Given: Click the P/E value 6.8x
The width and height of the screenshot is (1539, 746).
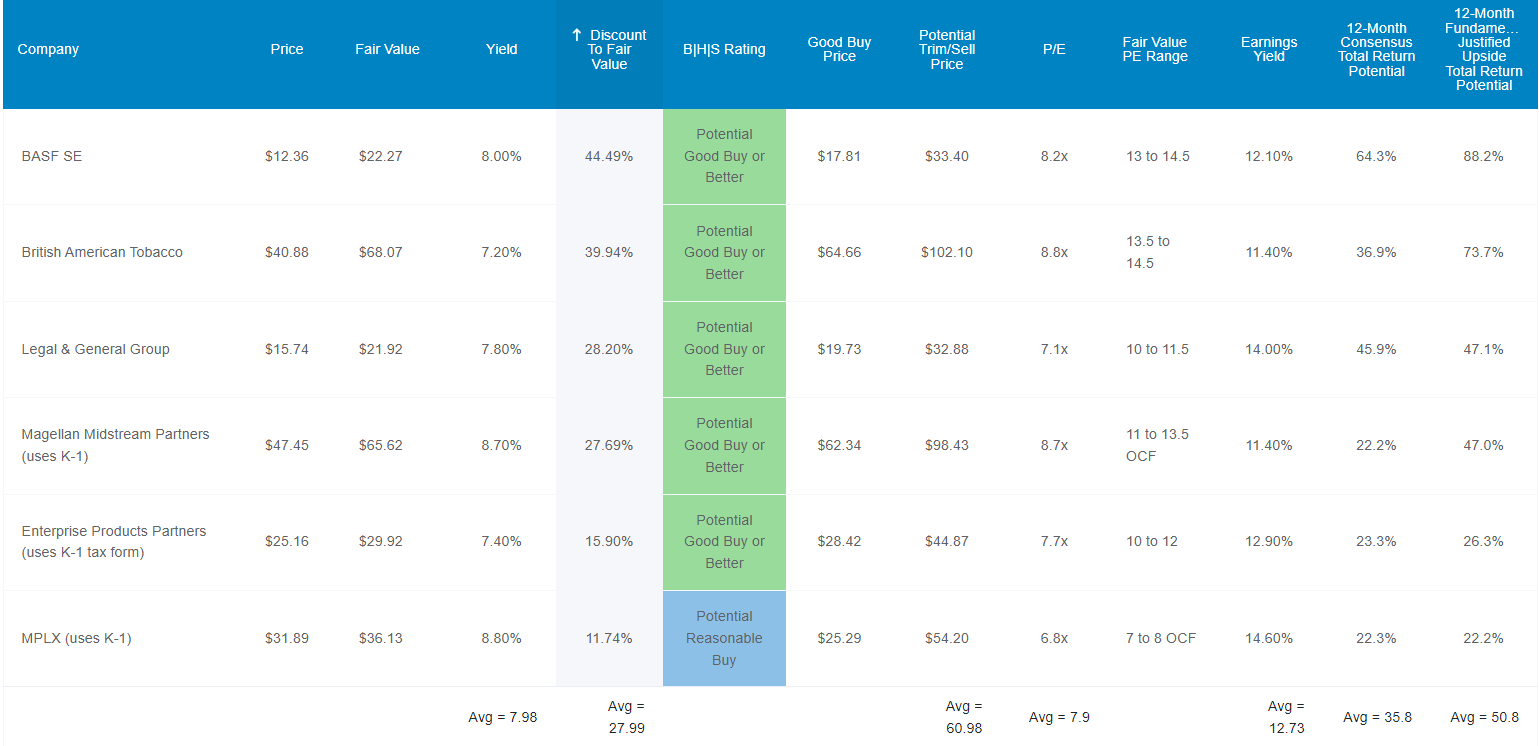Looking at the screenshot, I should pos(1054,638).
